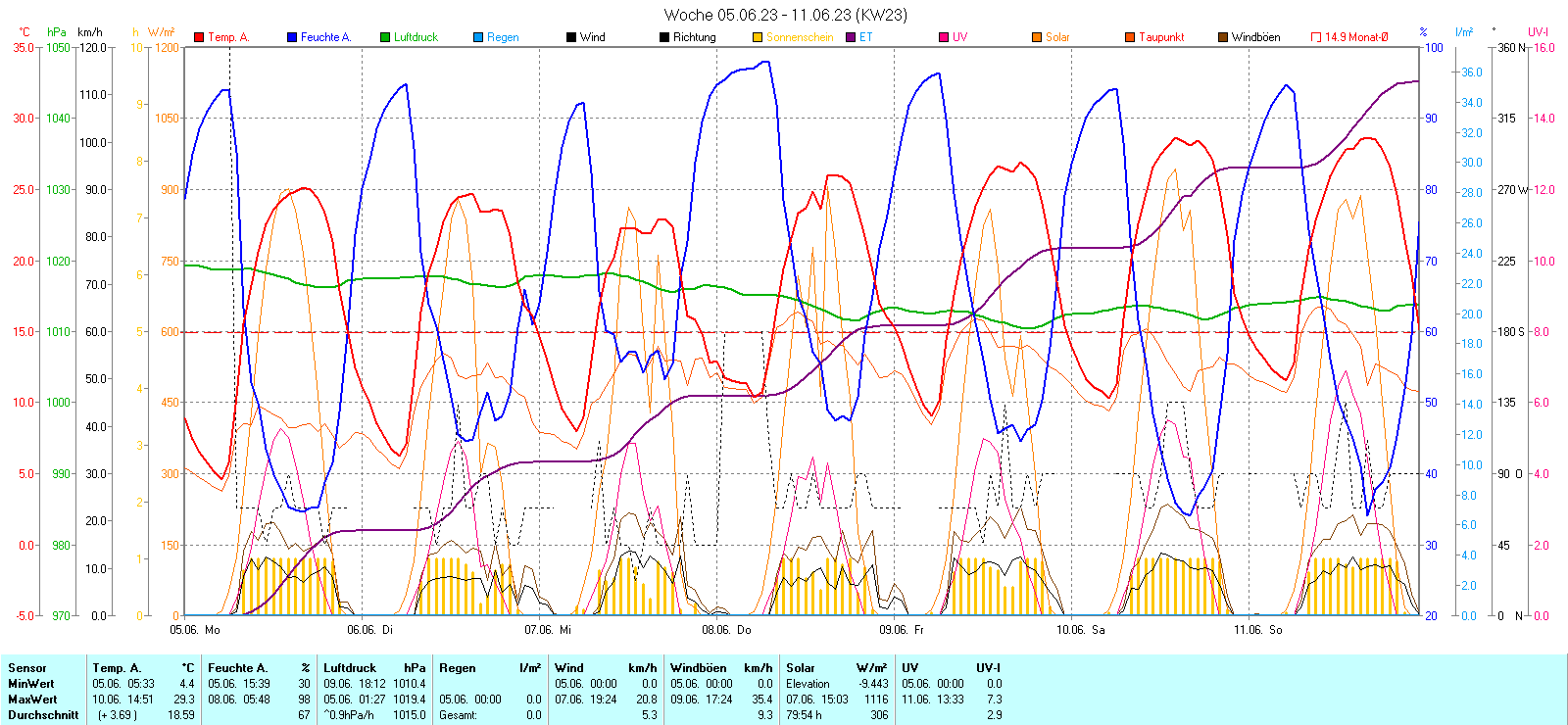
Task: Click the 05.06. Mo date label
Action: [x=195, y=630]
